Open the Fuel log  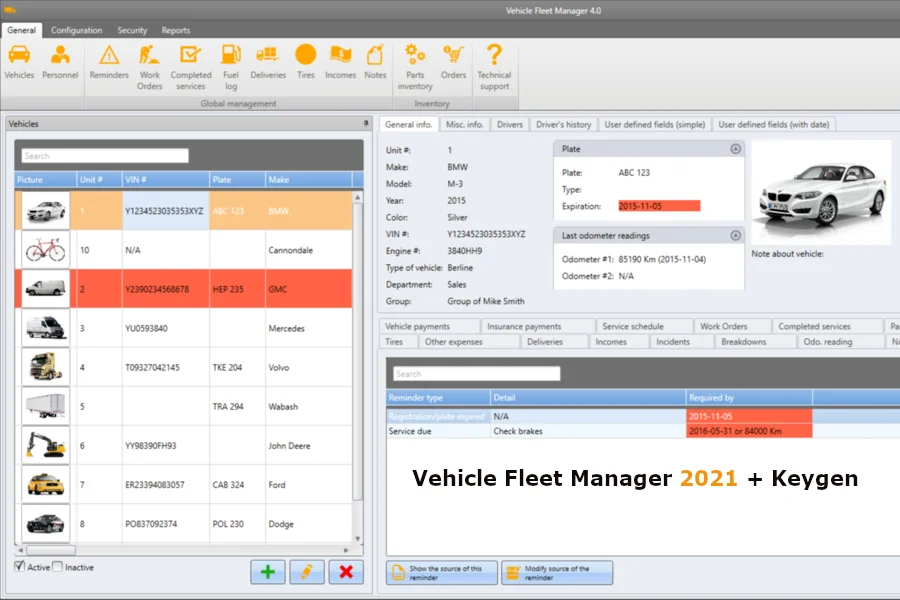231,68
